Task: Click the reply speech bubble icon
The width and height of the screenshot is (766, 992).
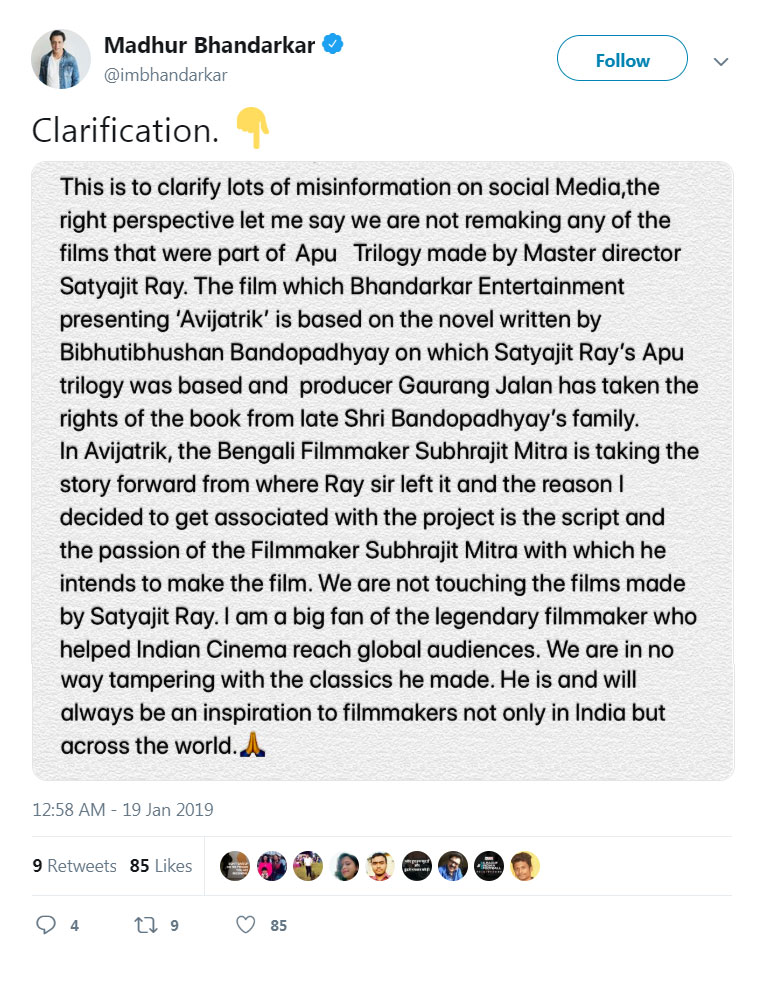Action: coord(46,925)
